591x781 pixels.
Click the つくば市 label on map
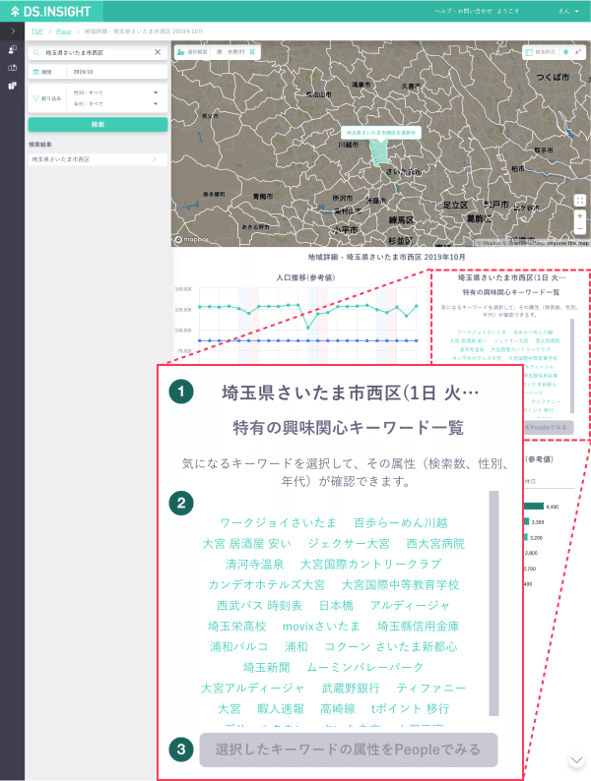click(553, 77)
